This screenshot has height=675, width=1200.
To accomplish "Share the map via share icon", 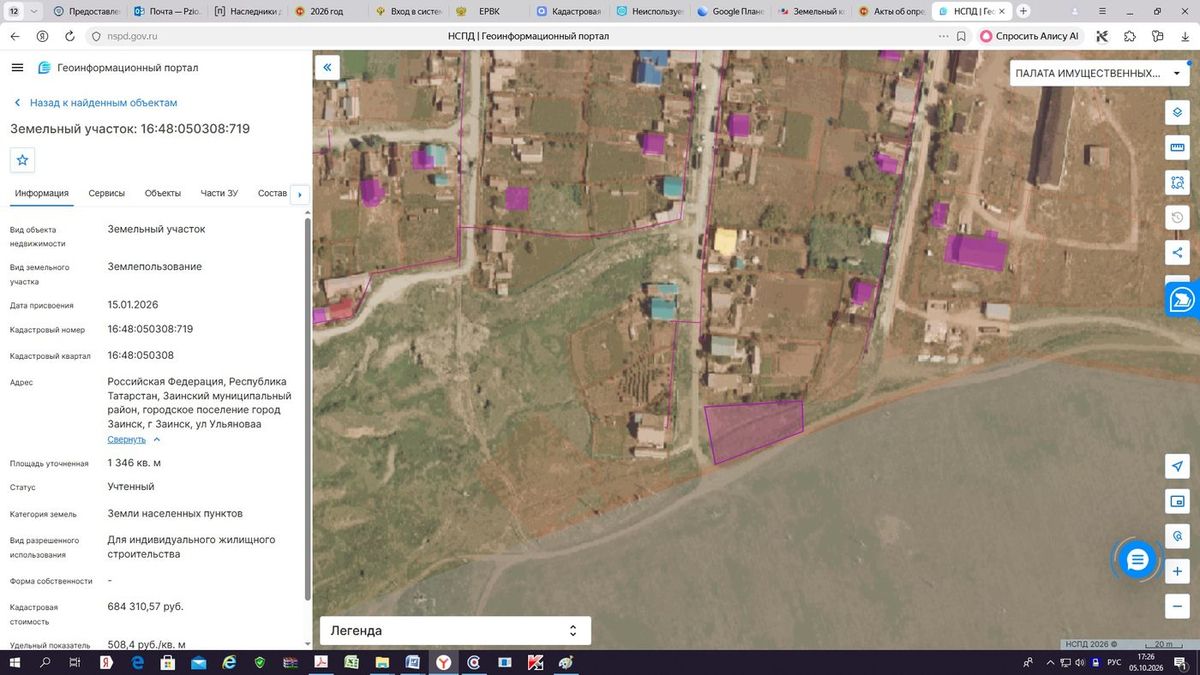I will coord(1178,253).
